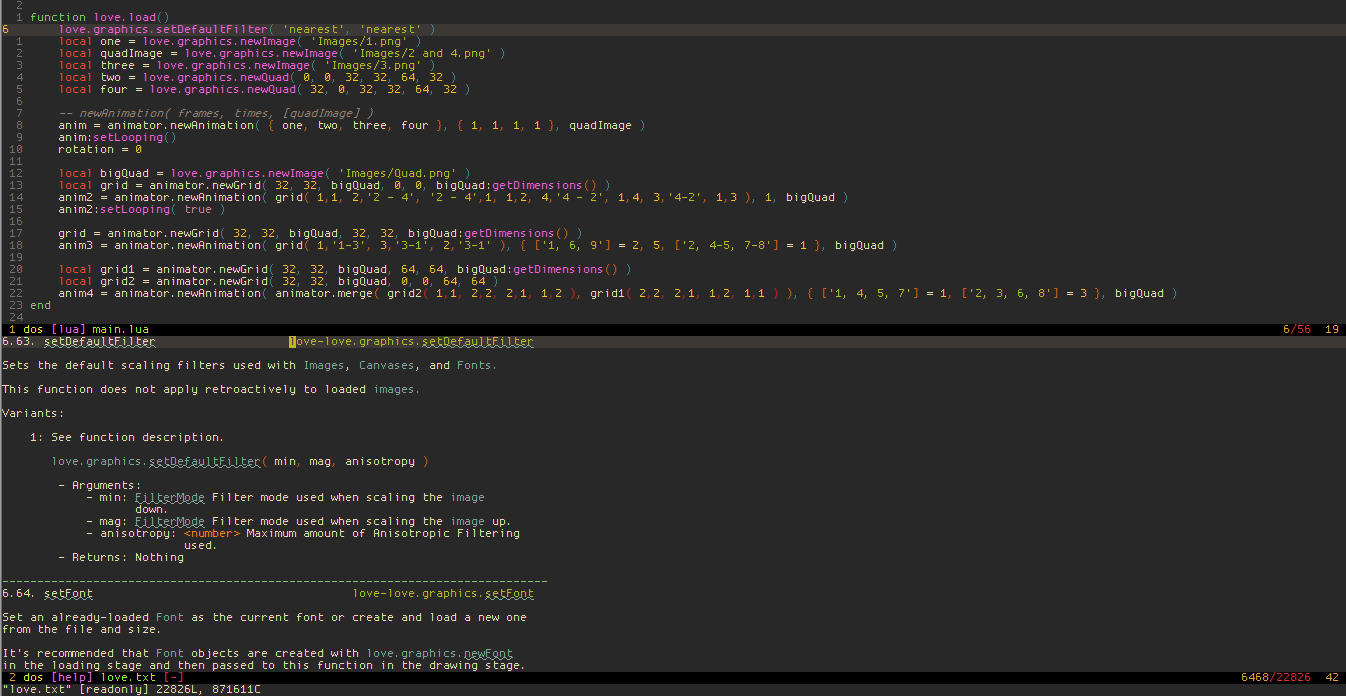Click main.lua status line
Viewport: 1346px width, 696px height.
[x=673, y=329]
